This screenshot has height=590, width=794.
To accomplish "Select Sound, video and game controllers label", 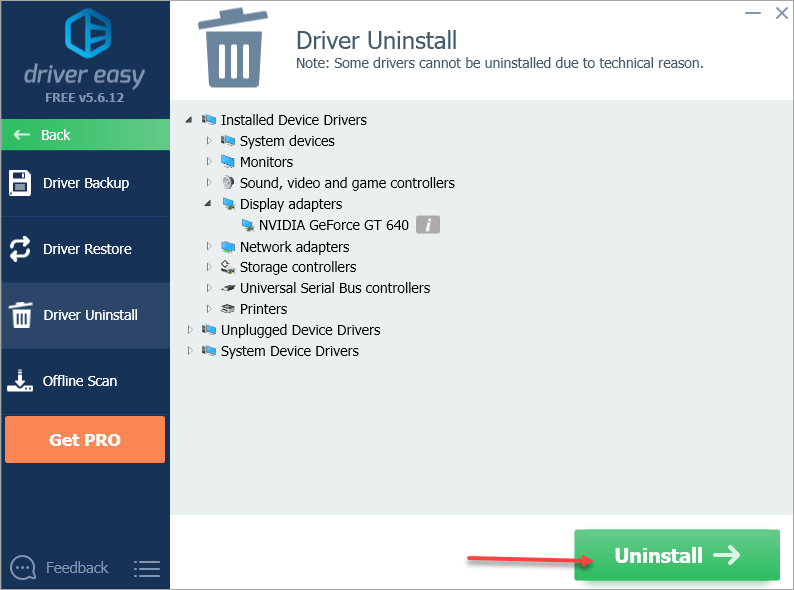I will (x=347, y=183).
